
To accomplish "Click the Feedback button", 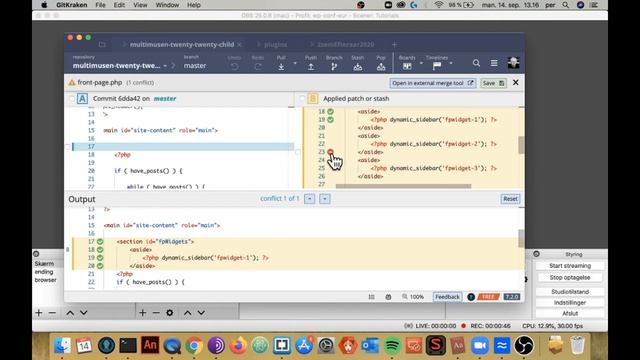I will 447,297.
